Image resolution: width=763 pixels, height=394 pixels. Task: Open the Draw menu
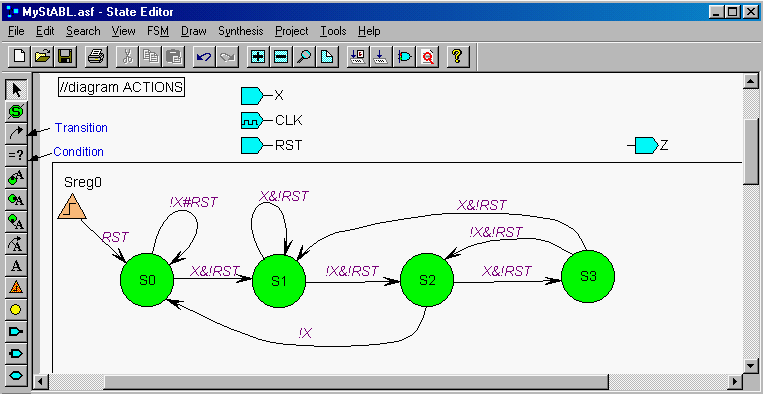pyautogui.click(x=194, y=31)
